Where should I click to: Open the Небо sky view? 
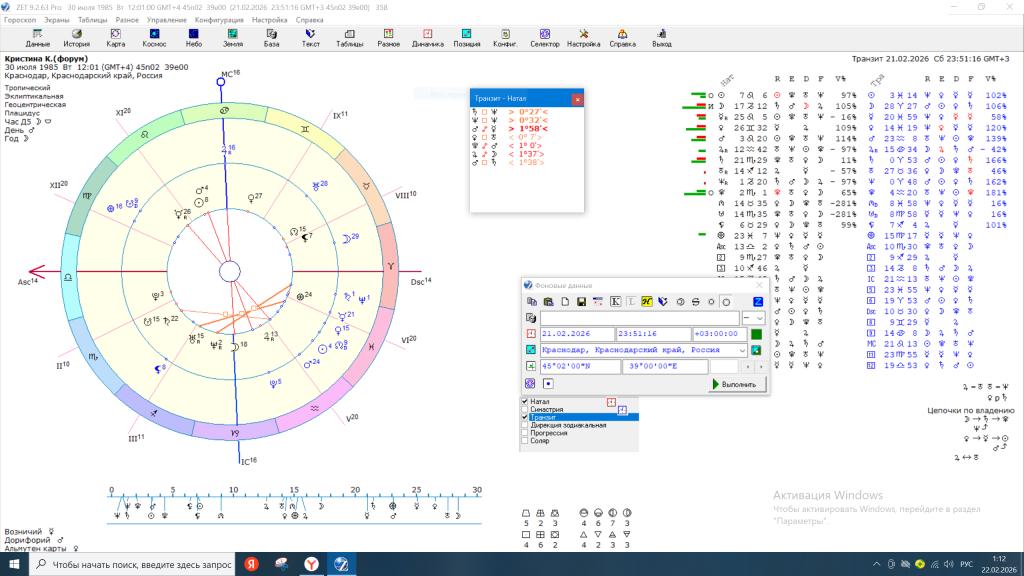pyautogui.click(x=194, y=38)
